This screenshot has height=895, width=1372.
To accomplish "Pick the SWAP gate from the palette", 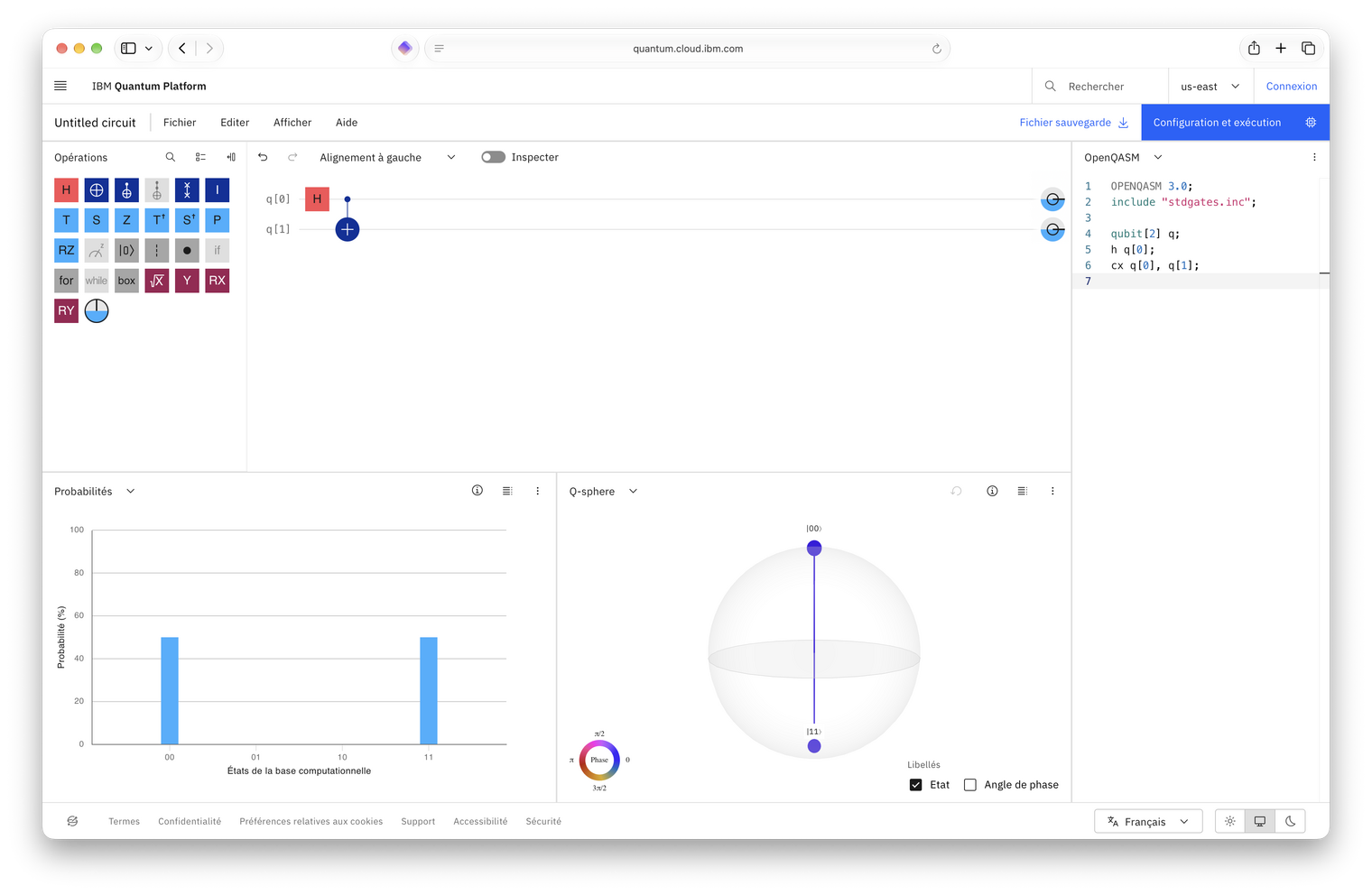I will [x=187, y=190].
